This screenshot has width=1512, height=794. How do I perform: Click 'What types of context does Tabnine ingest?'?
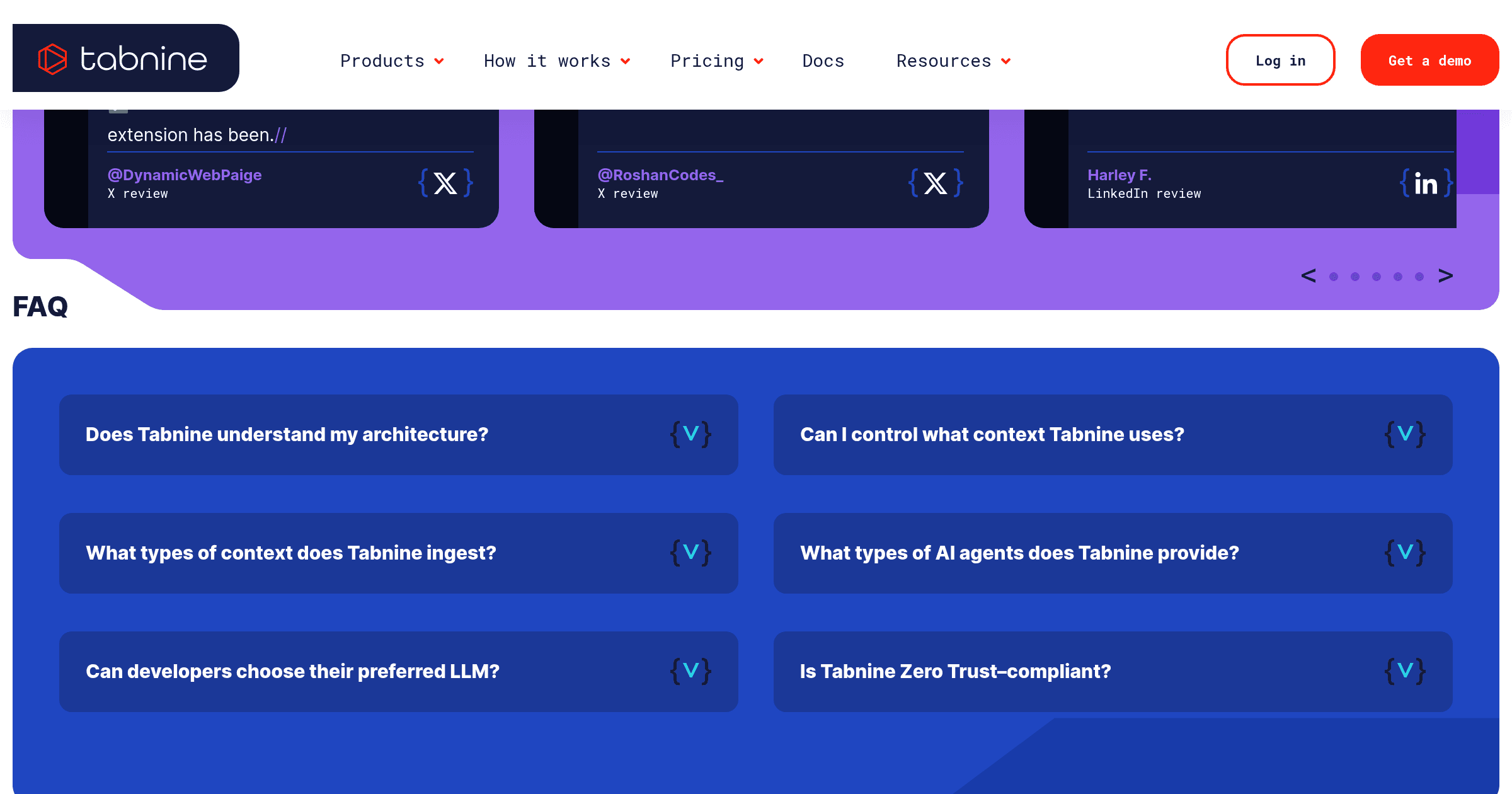point(291,553)
